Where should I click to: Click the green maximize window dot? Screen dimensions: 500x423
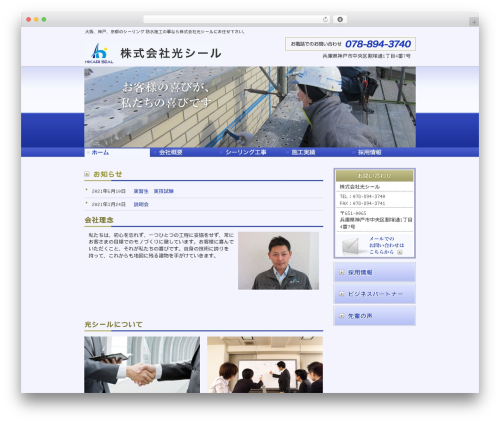[x=44, y=20]
